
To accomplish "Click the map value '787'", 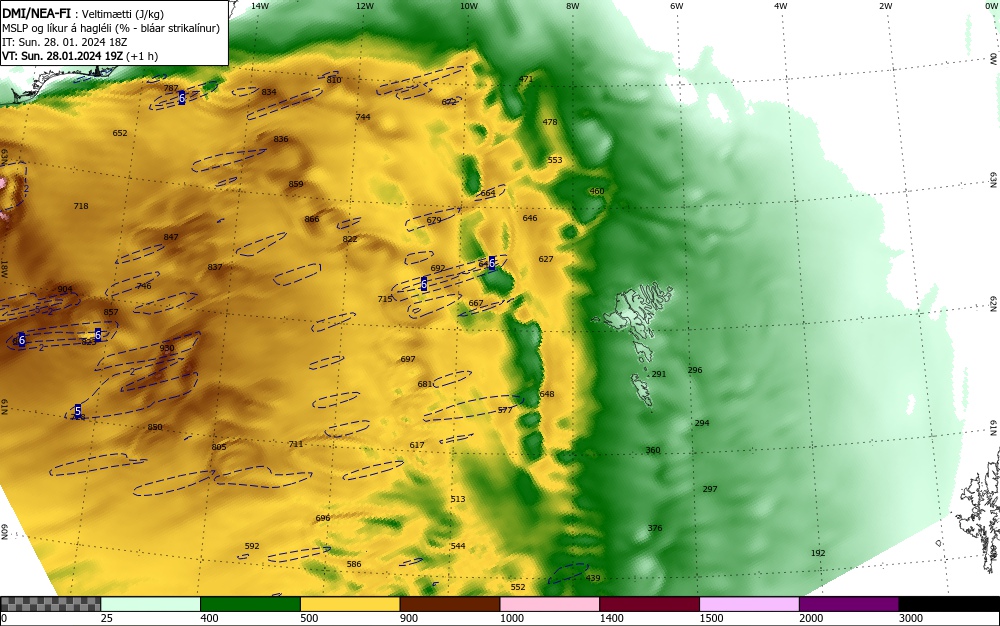I will [171, 89].
